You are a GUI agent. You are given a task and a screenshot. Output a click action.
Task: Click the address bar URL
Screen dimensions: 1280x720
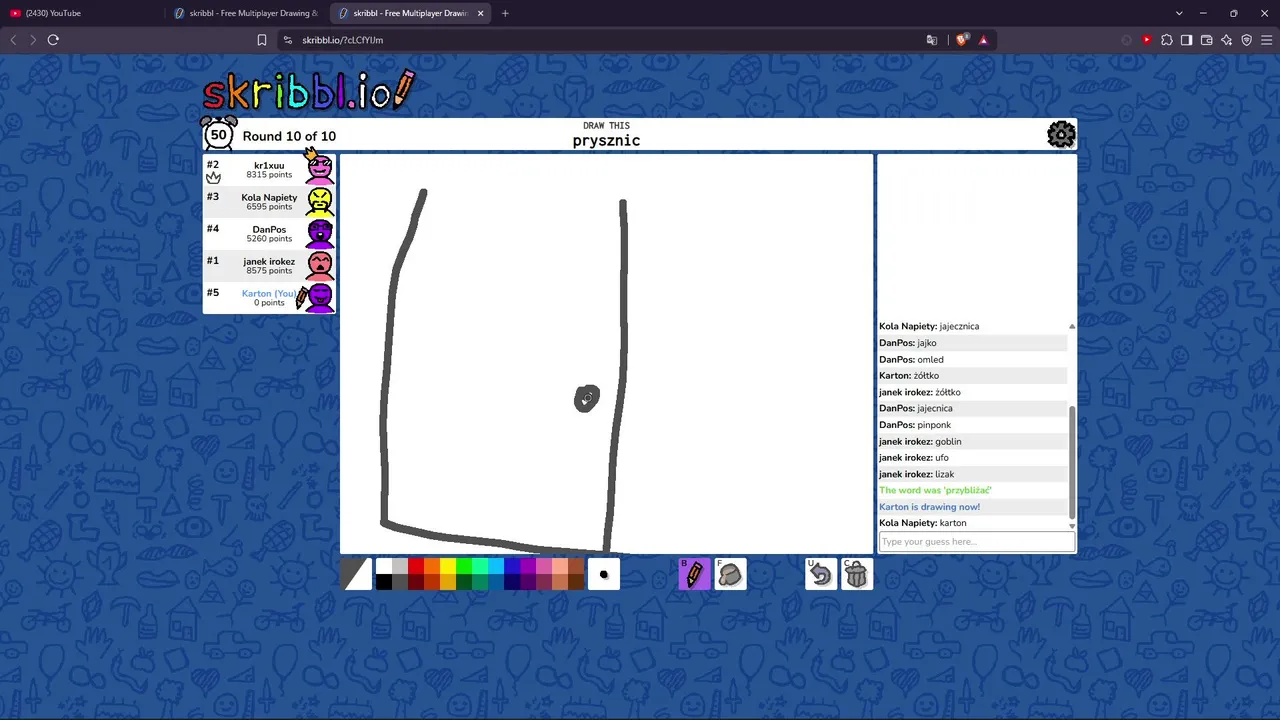pyautogui.click(x=342, y=40)
